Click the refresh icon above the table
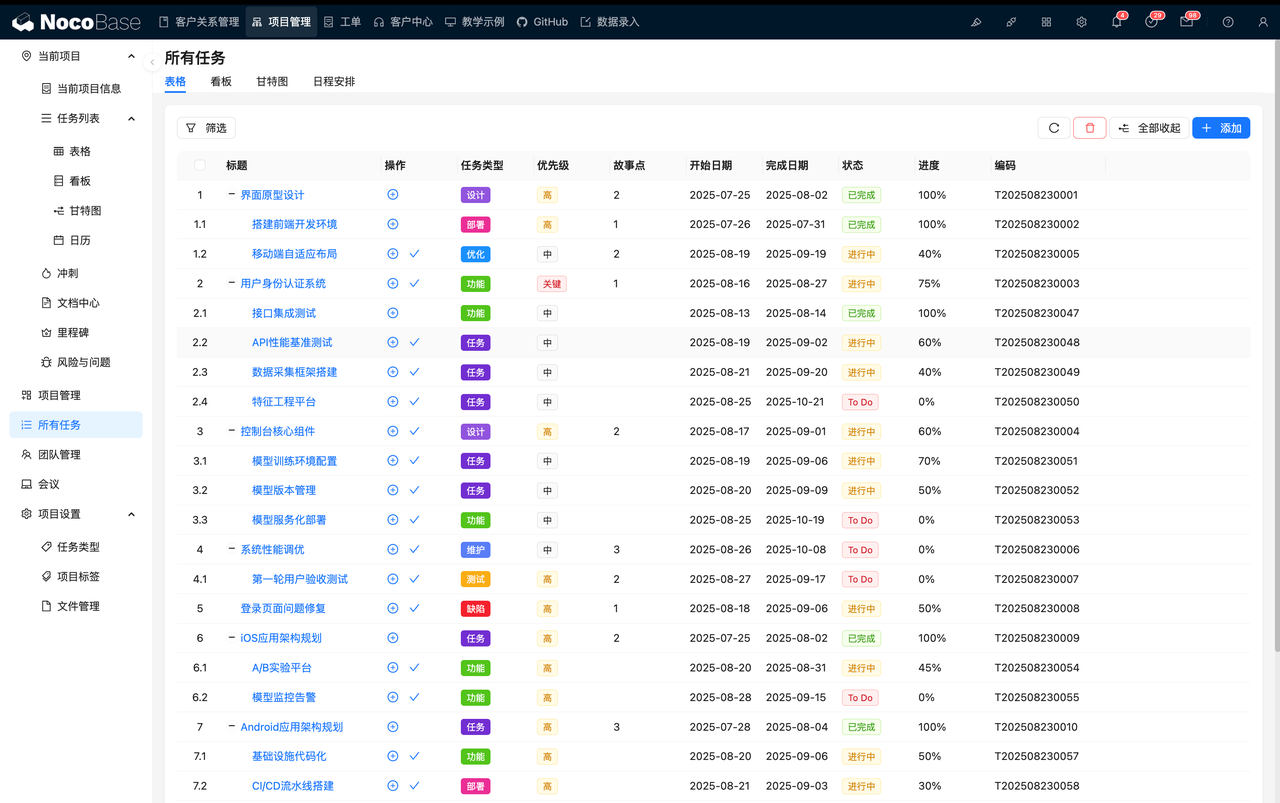The image size is (1280, 803). [1053, 128]
